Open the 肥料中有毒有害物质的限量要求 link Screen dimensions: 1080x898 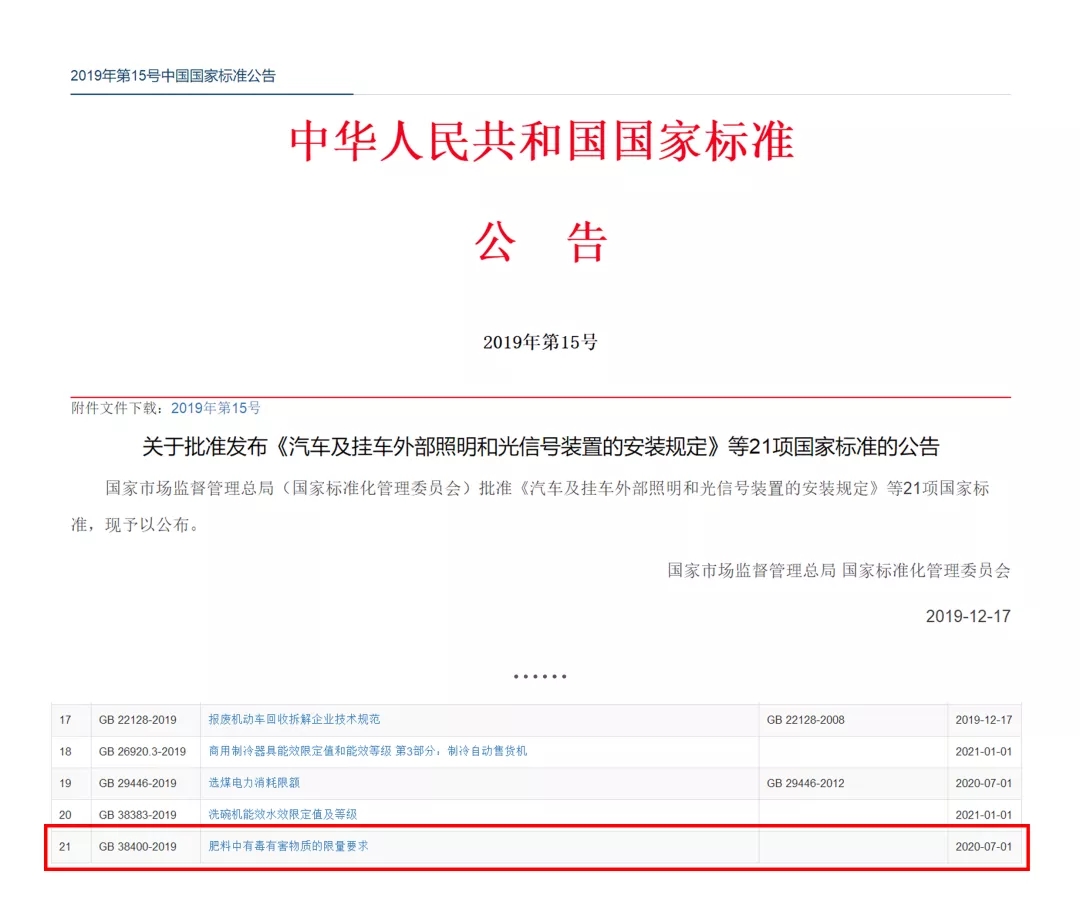(288, 846)
